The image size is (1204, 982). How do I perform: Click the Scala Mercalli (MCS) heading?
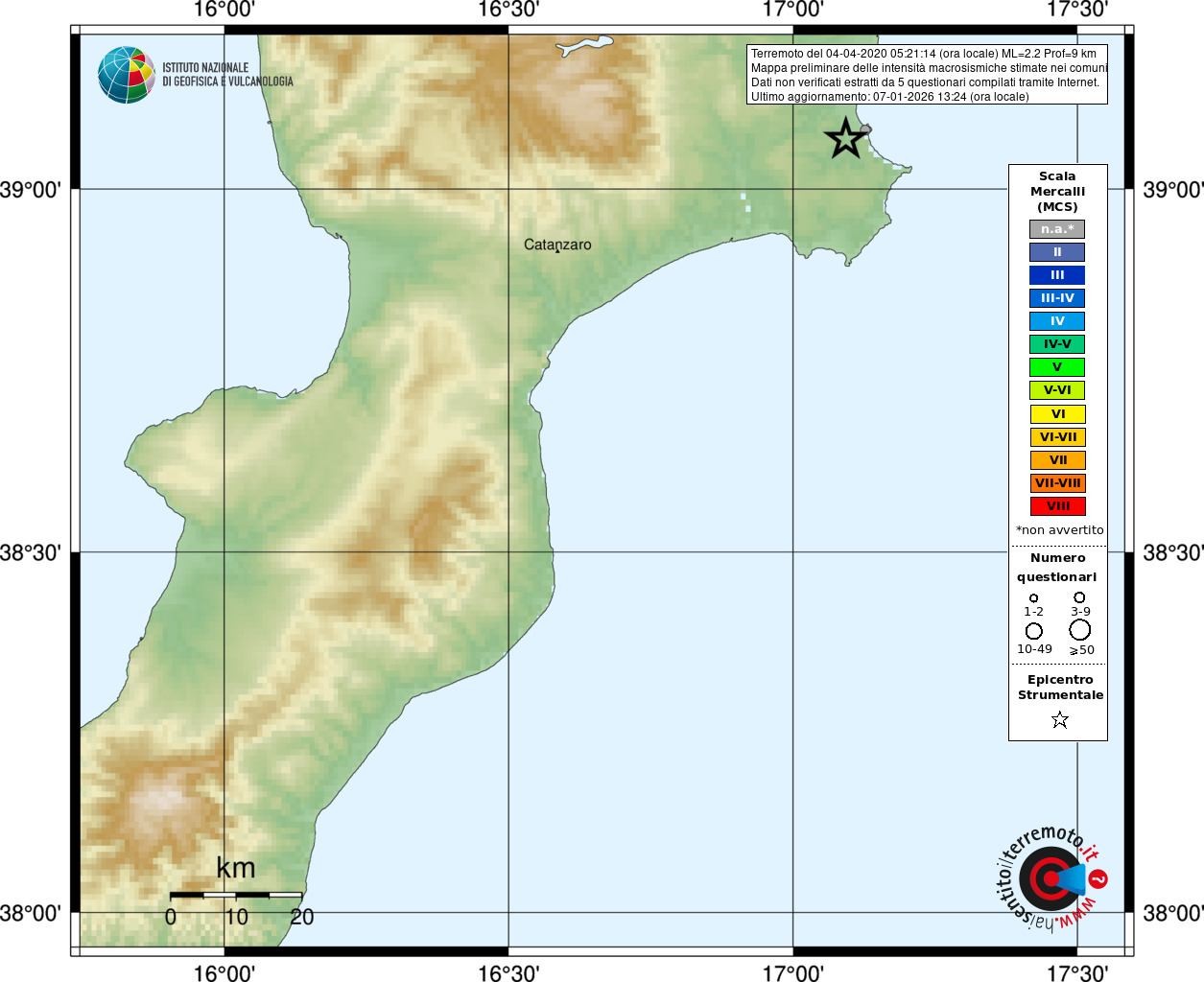(x=1057, y=192)
